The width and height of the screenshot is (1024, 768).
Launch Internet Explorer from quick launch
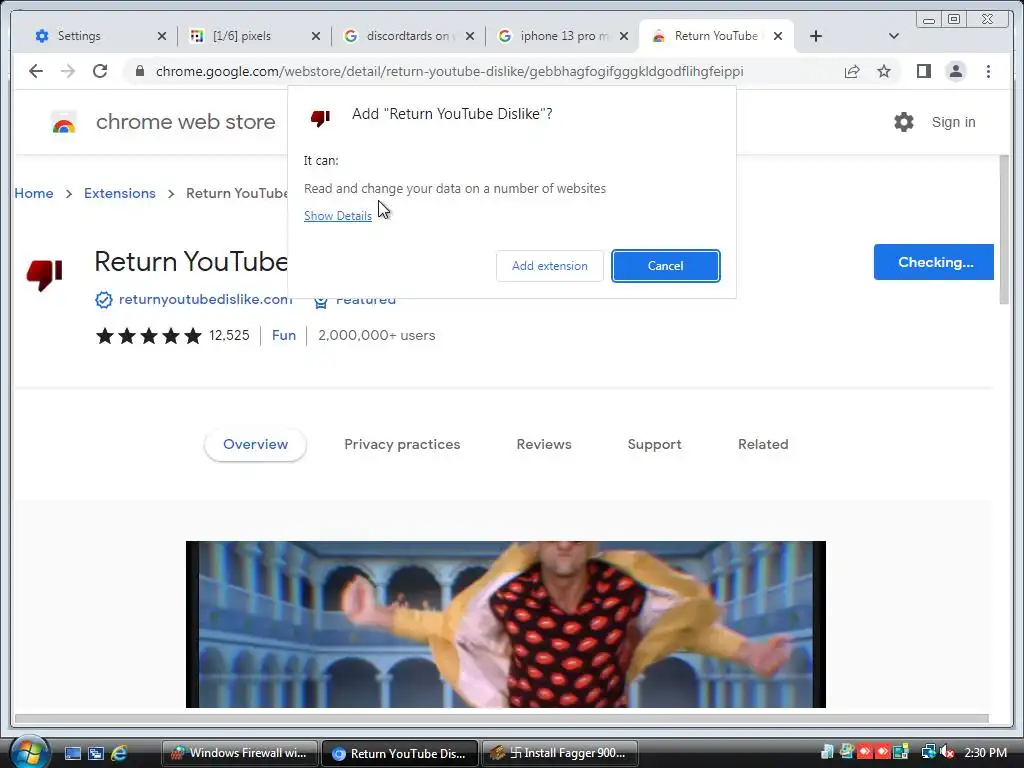click(x=119, y=754)
